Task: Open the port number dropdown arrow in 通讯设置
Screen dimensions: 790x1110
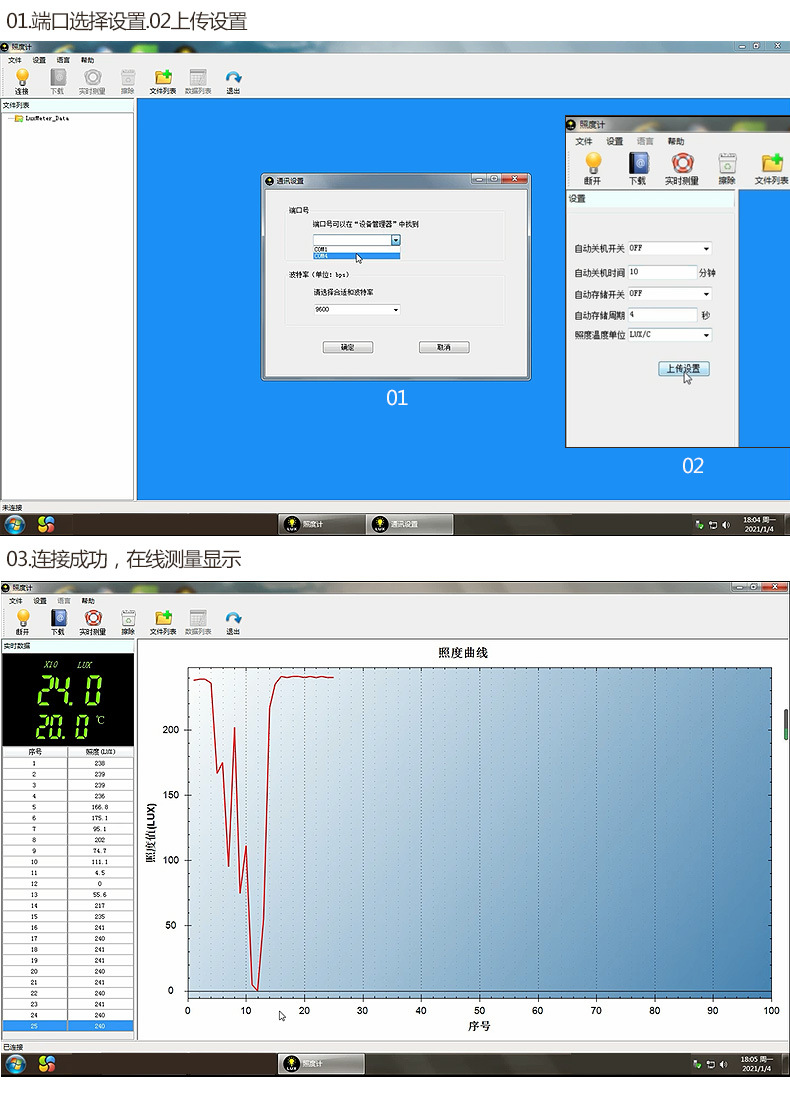Action: [x=396, y=240]
